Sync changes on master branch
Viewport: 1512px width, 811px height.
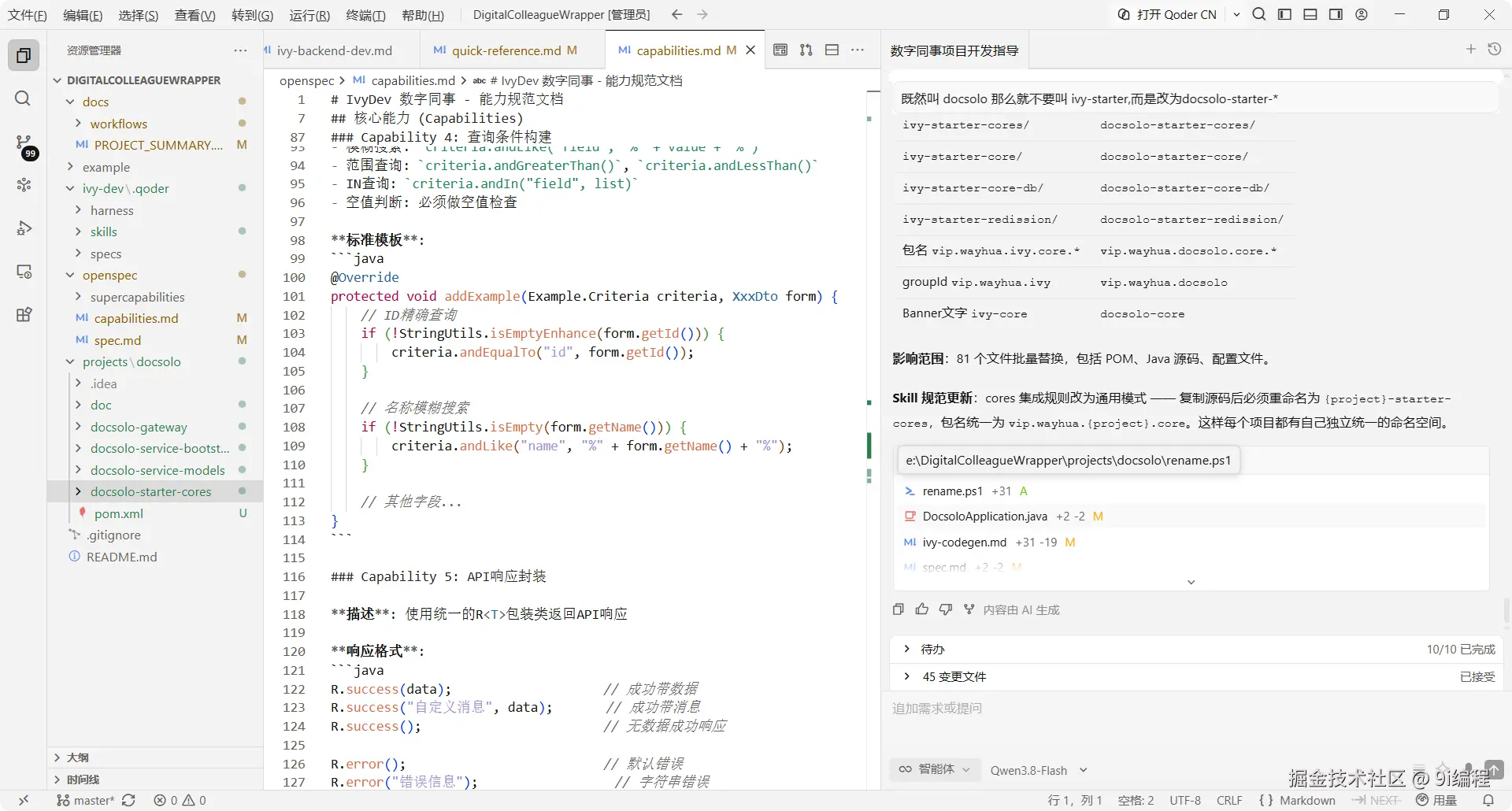[x=129, y=800]
